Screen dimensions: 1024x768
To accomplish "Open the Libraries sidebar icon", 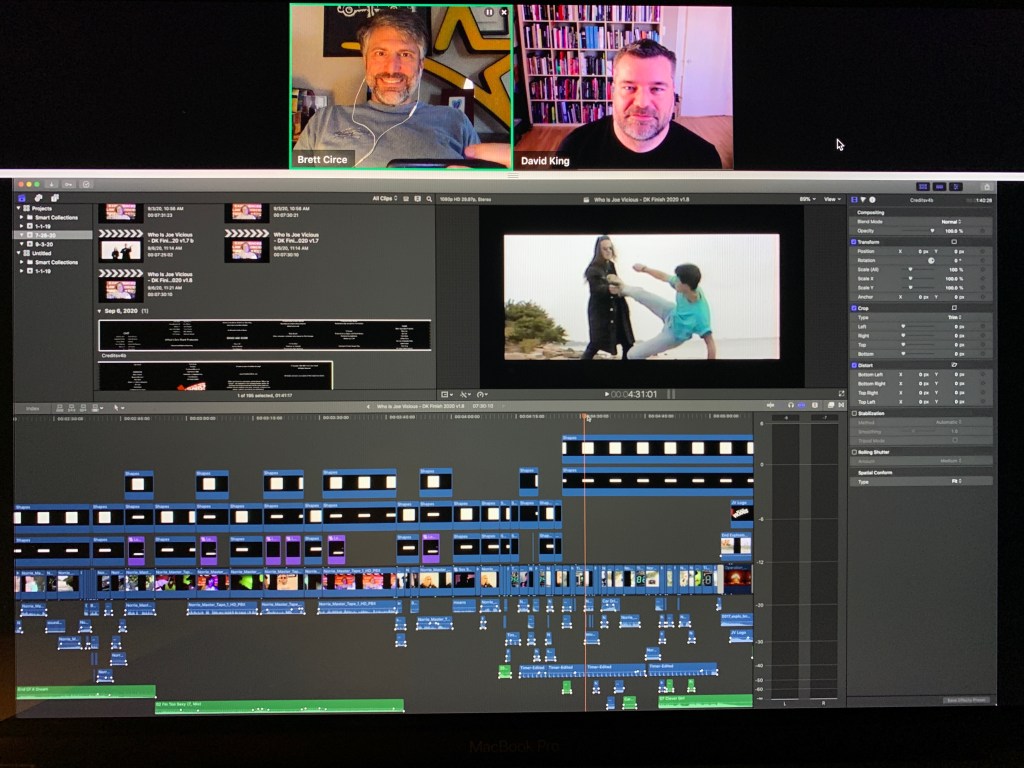I will (x=21, y=199).
